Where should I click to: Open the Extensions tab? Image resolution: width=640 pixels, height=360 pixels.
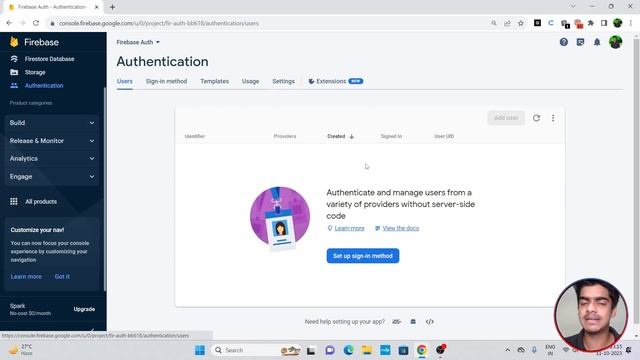pyautogui.click(x=336, y=81)
